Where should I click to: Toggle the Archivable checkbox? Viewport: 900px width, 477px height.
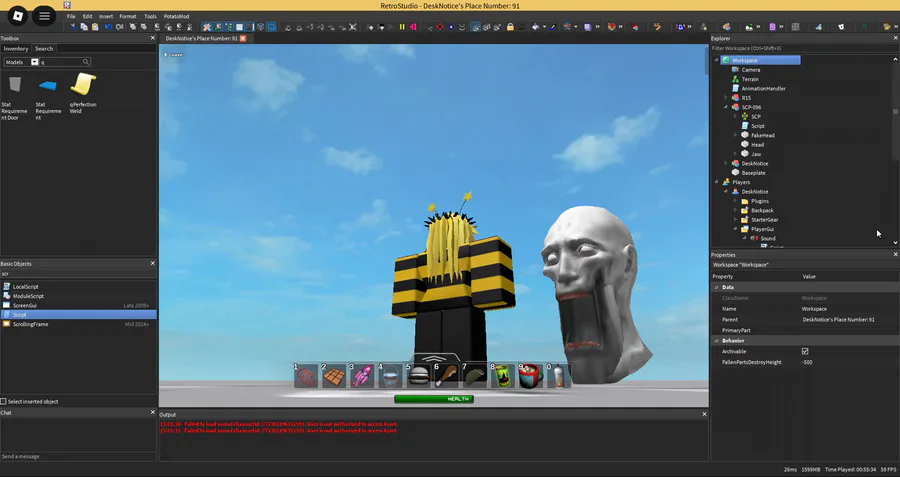point(805,351)
